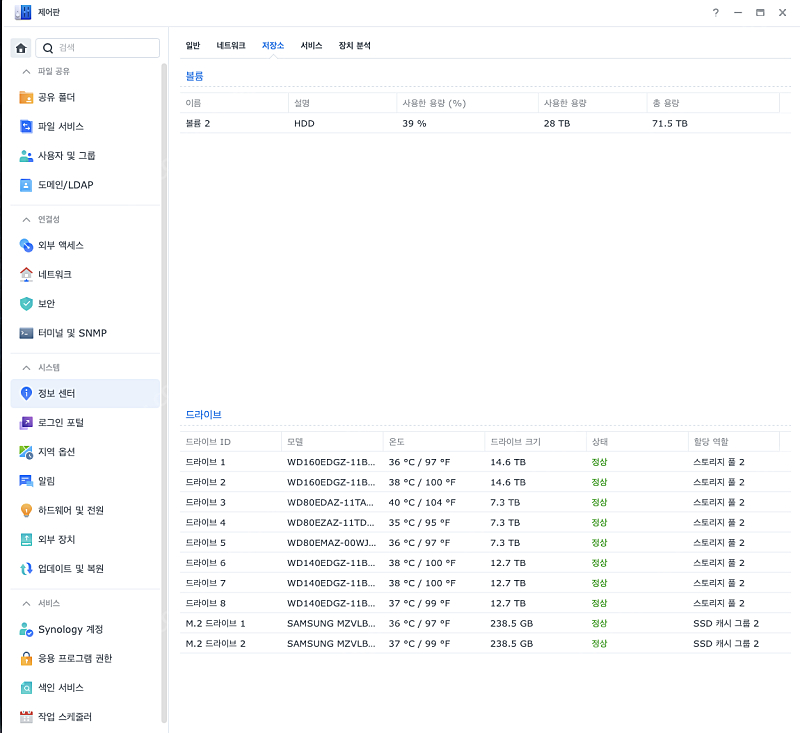Collapse the 연결성 section

tap(45, 218)
